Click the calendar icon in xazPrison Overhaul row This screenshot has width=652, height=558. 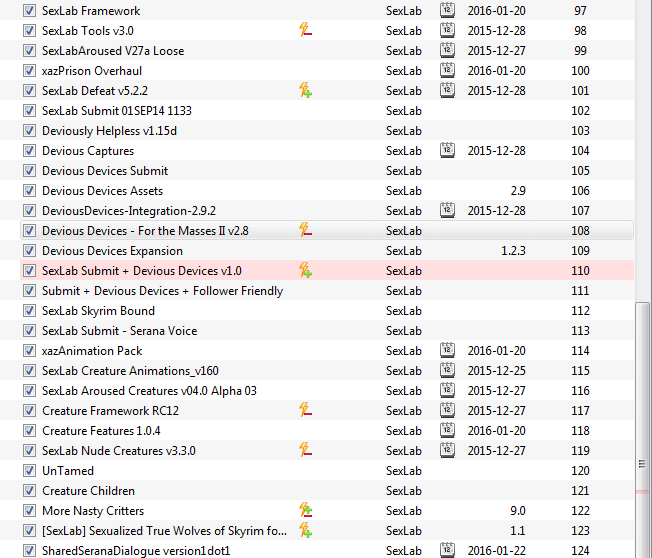point(447,70)
